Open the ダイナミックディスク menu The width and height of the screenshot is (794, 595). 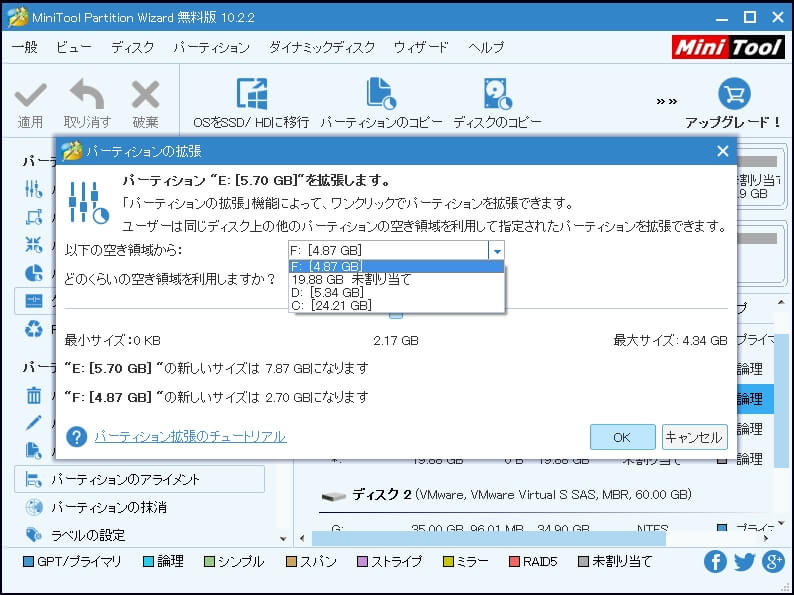[x=322, y=48]
